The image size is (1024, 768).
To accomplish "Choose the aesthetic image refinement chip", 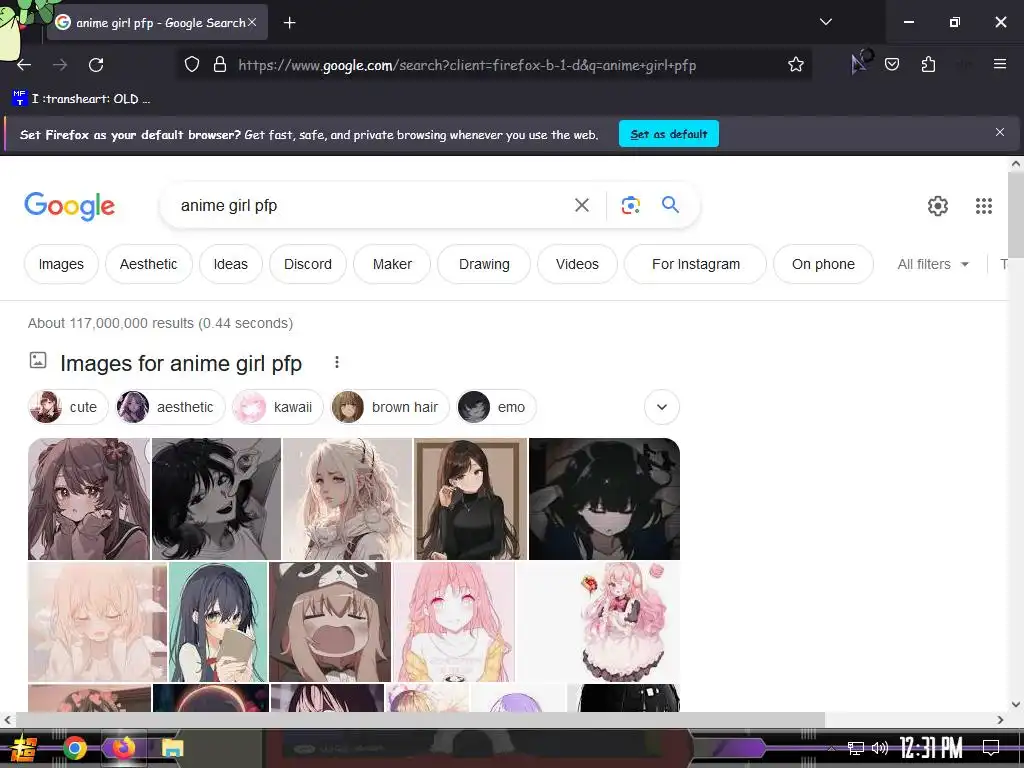I will pos(170,407).
